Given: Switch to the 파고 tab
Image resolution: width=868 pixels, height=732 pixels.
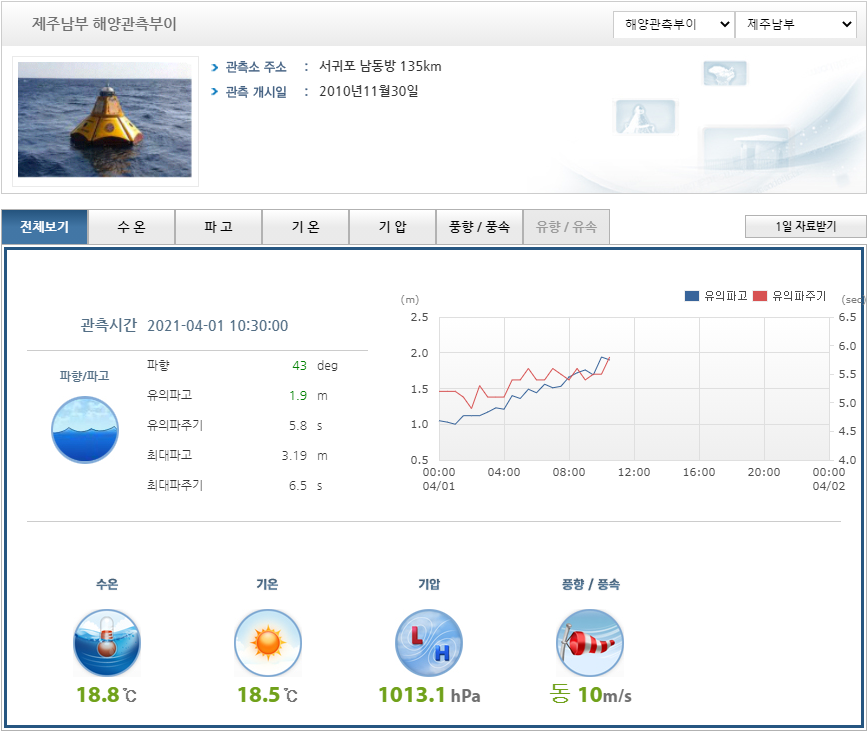Looking at the screenshot, I should click(218, 226).
